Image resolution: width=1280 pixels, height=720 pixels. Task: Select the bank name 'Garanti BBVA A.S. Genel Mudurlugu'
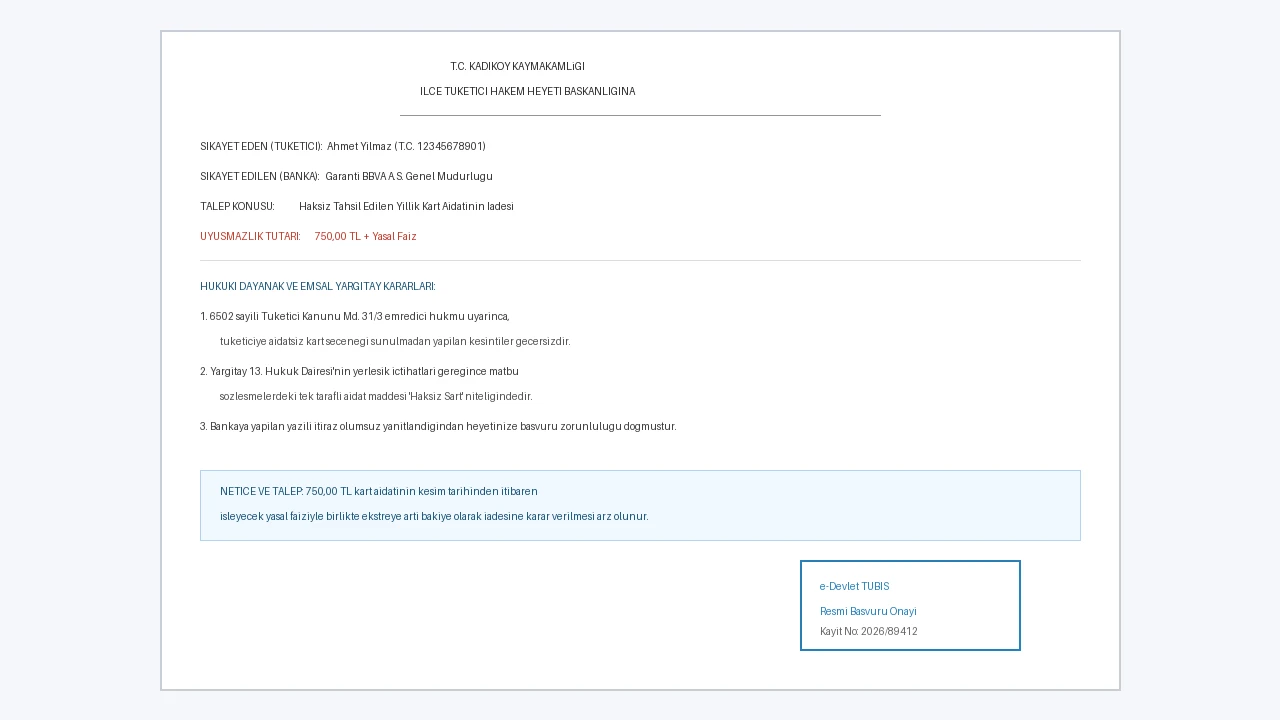(x=409, y=176)
